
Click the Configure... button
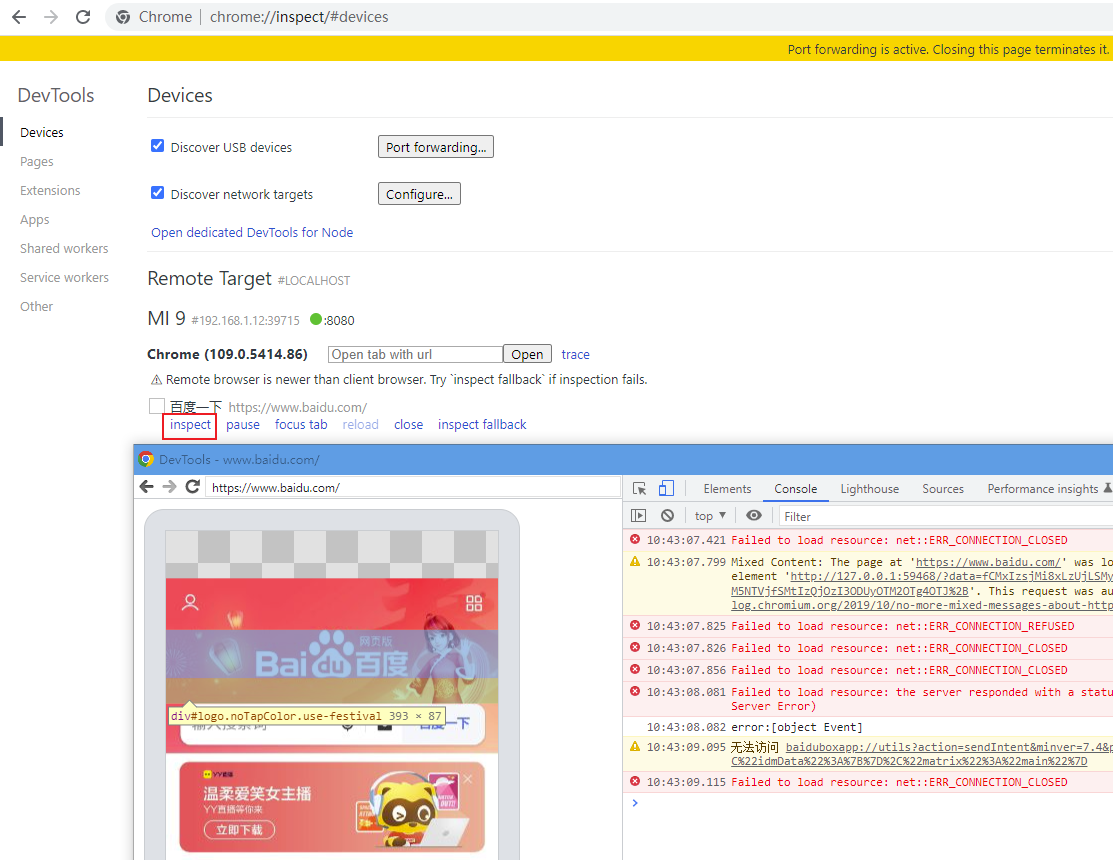click(x=420, y=194)
